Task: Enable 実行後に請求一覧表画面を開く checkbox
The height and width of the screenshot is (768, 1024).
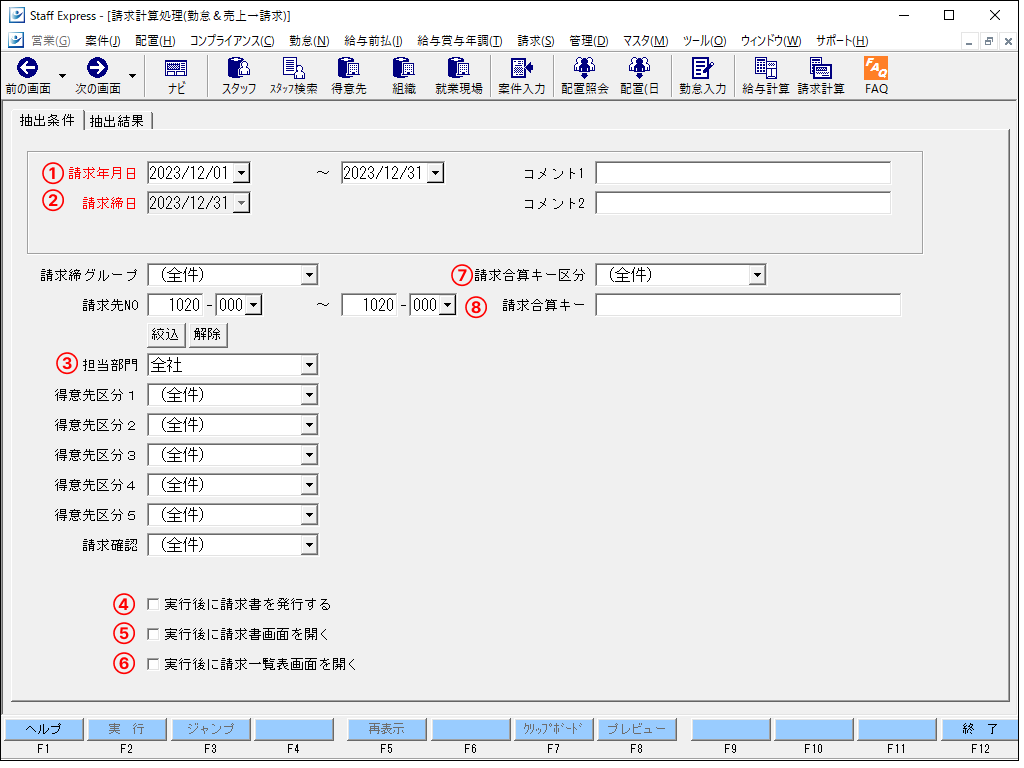Action: (x=153, y=664)
